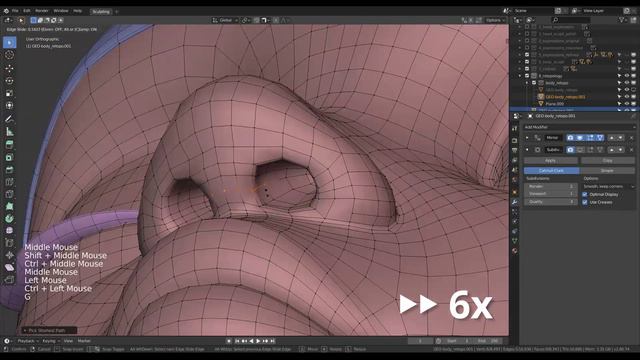Open the Modifiers wrench properties tab
The height and width of the screenshot is (360, 640).
point(515,202)
